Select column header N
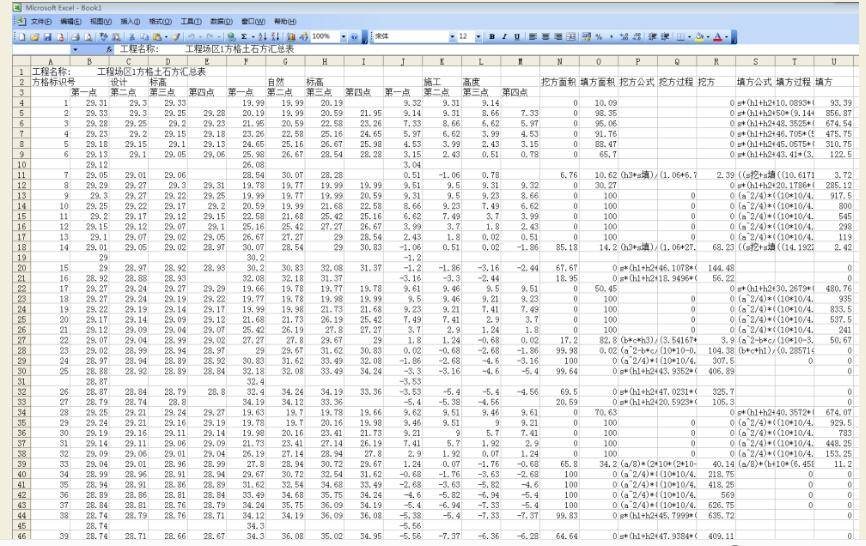Screen dimensions: 866x546 point(559,61)
